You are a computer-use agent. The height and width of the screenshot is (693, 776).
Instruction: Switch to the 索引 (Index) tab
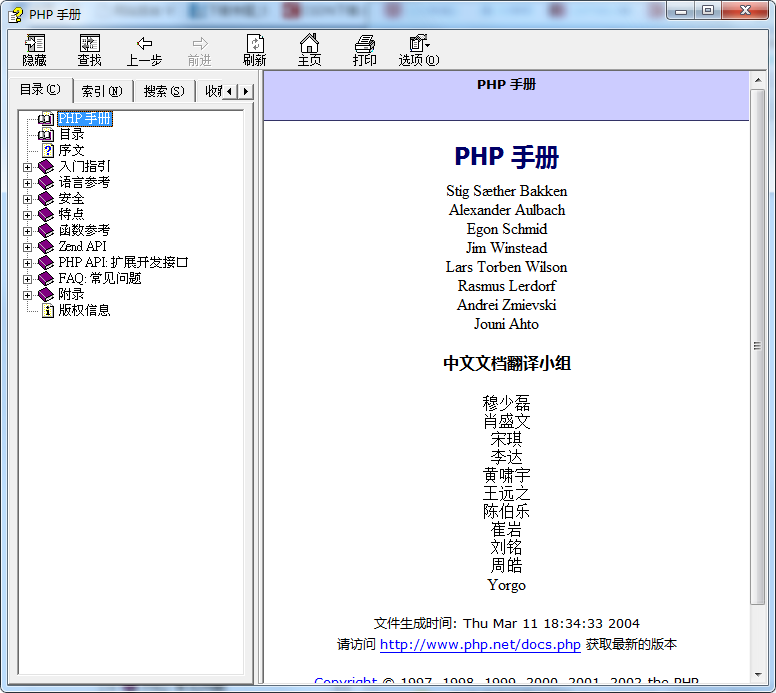coord(101,91)
